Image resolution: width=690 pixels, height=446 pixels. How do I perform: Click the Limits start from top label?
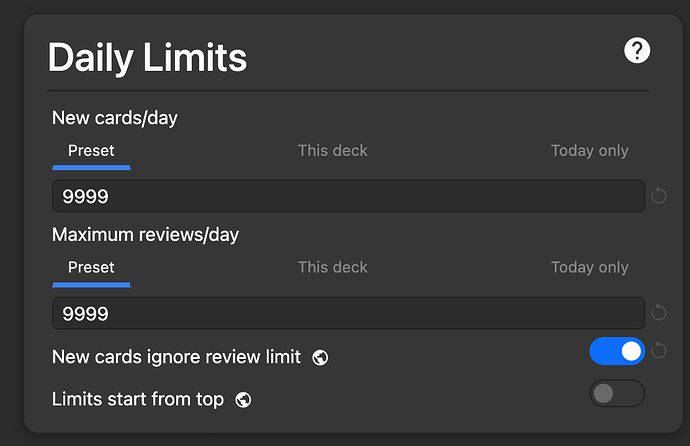(x=138, y=400)
